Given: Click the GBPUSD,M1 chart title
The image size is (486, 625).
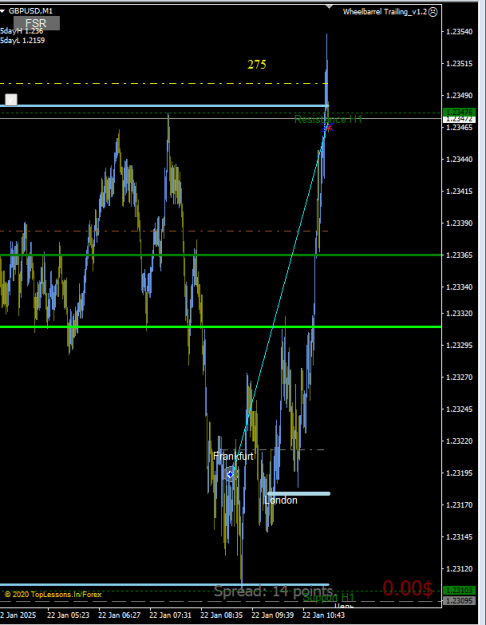Looking at the screenshot, I should click(31, 12).
